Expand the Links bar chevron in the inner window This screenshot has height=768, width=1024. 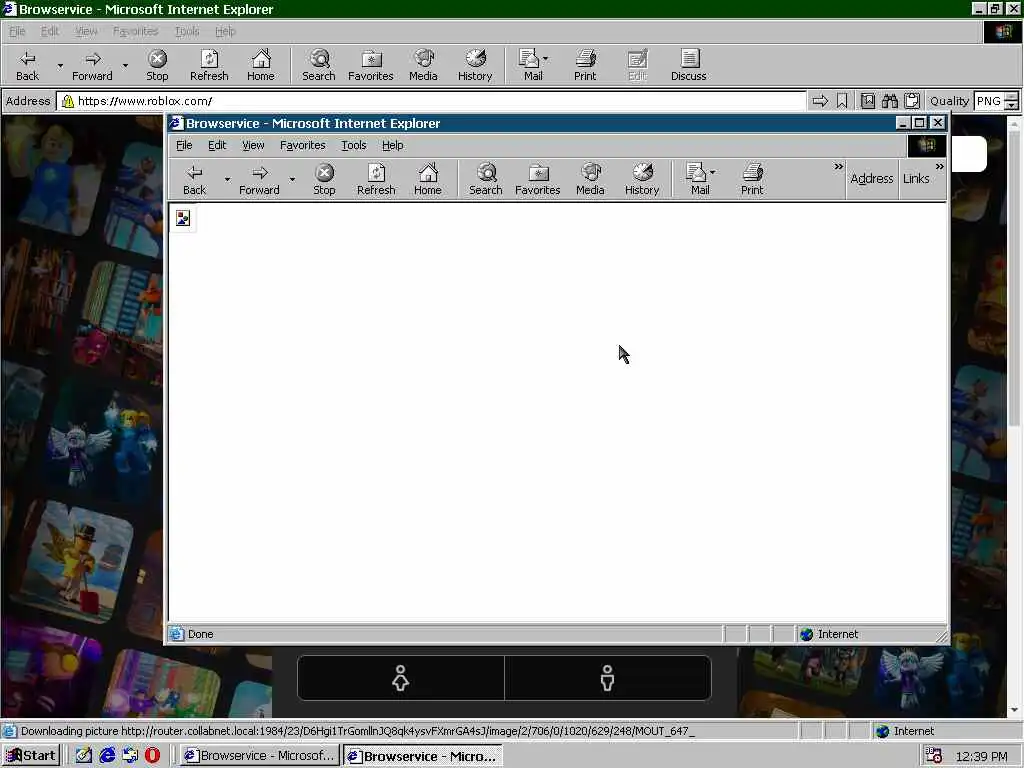[939, 167]
